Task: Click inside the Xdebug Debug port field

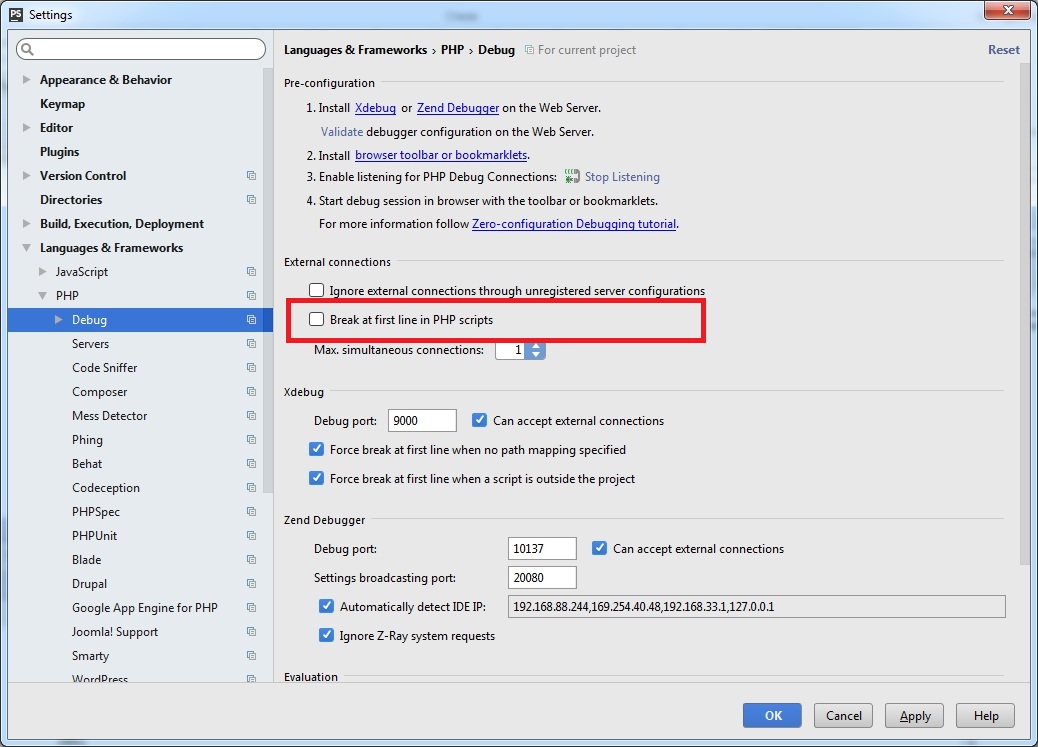Action: (420, 420)
